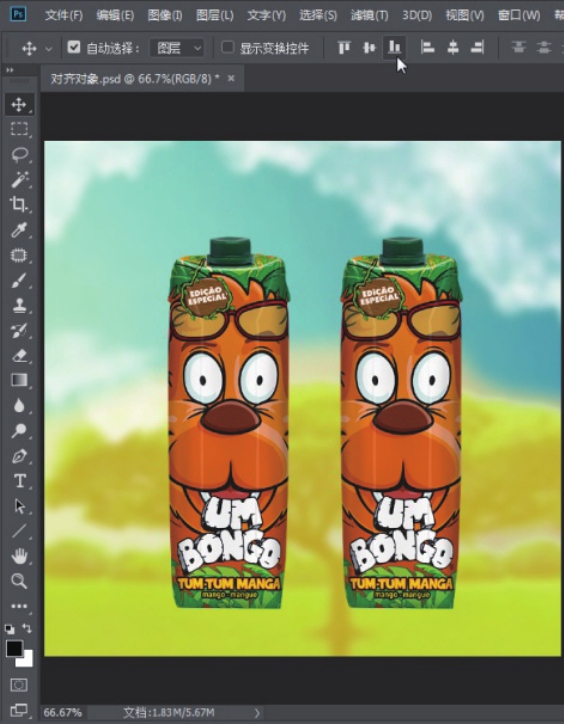Select the Move tool in toolbox
Screen dimensions: 564x725
click(19, 104)
